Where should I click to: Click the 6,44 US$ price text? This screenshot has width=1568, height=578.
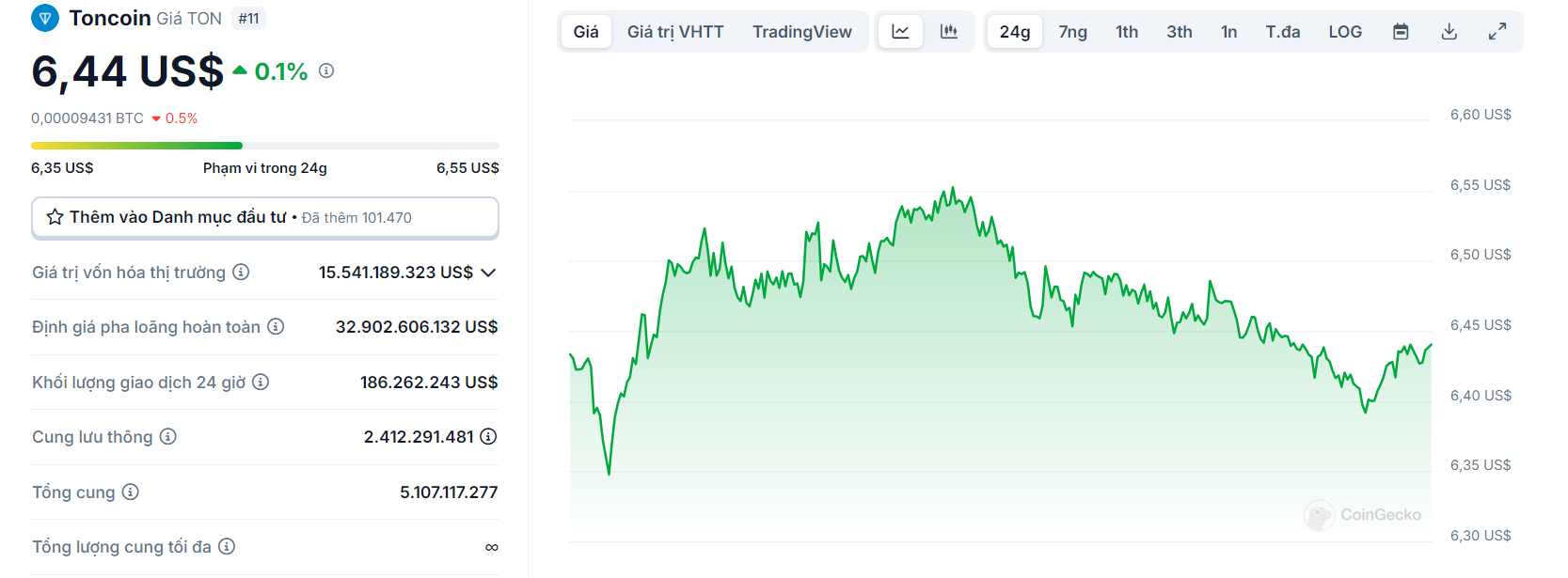128,71
